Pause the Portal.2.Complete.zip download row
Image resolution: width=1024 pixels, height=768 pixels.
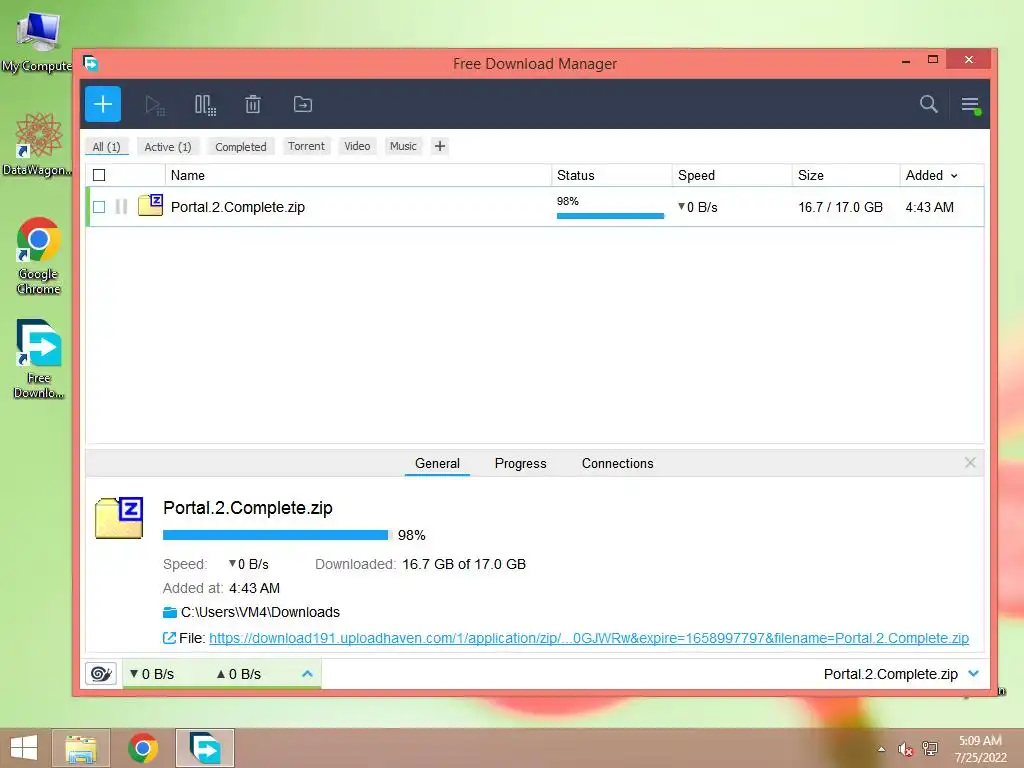(x=121, y=207)
